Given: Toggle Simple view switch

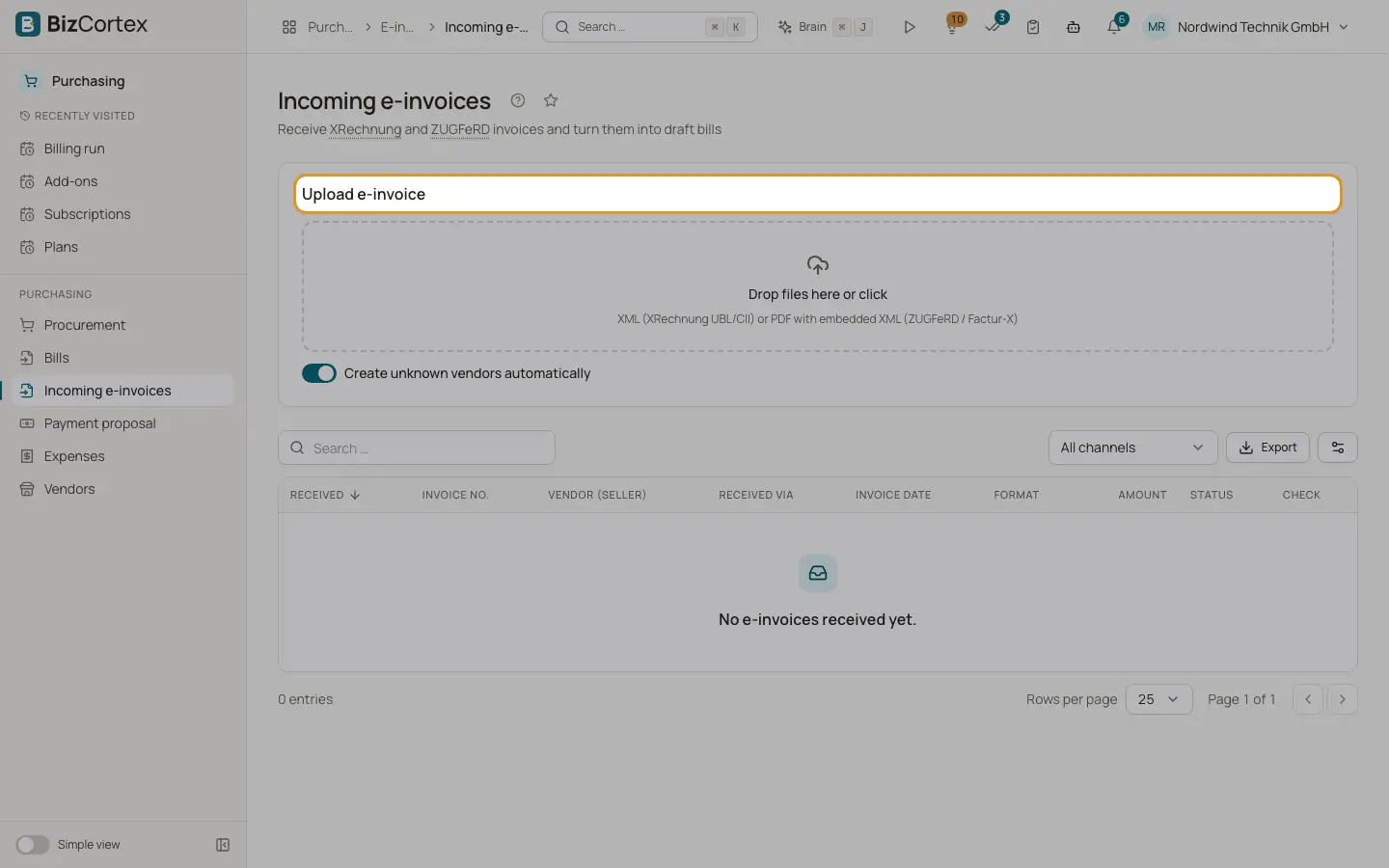Looking at the screenshot, I should coord(32,845).
